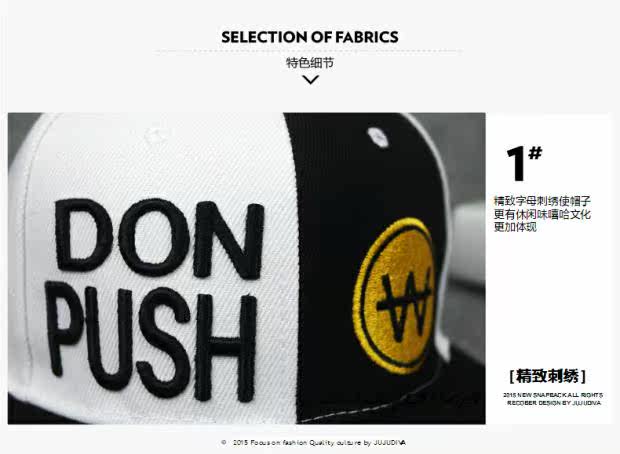Viewport: 620px width, 454px height.
Task: Click the Chinese description paragraph beside the cap
Action: click(x=542, y=214)
